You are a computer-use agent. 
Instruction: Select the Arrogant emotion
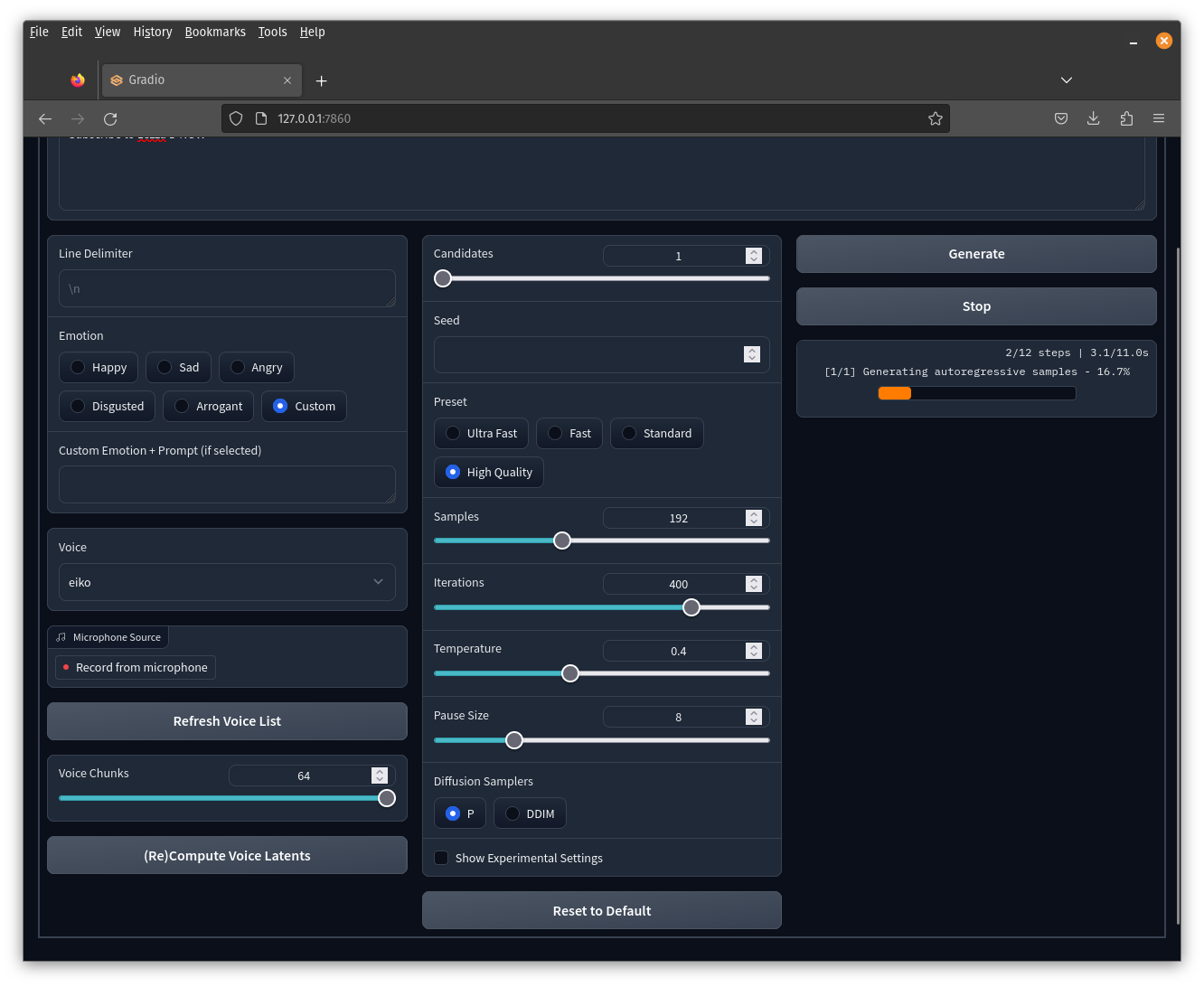point(208,406)
